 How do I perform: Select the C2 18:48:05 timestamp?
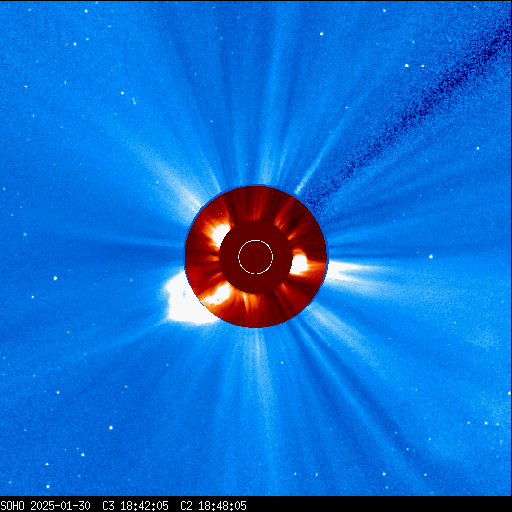coord(213,506)
